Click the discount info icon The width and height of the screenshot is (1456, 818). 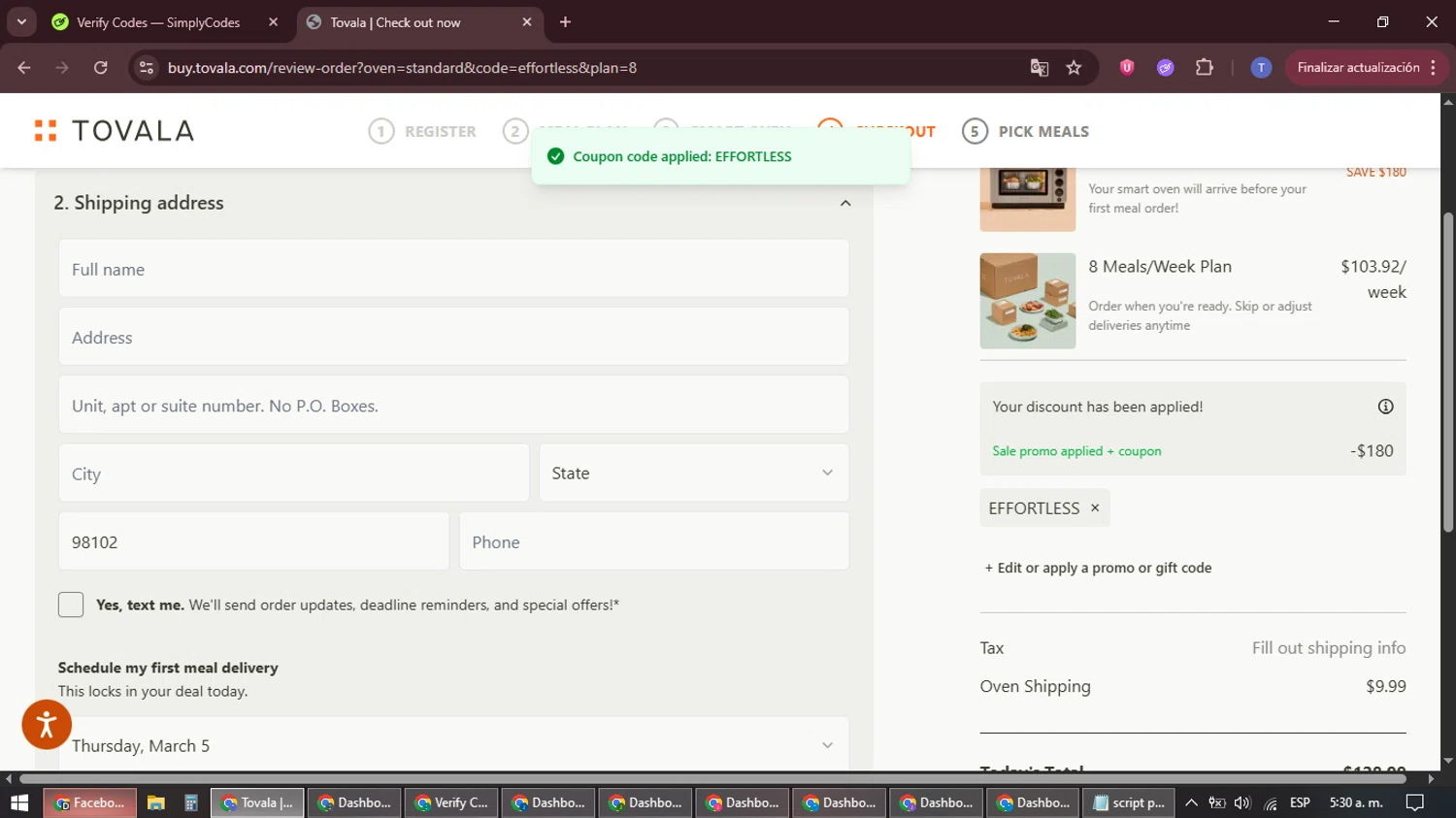(x=1385, y=407)
